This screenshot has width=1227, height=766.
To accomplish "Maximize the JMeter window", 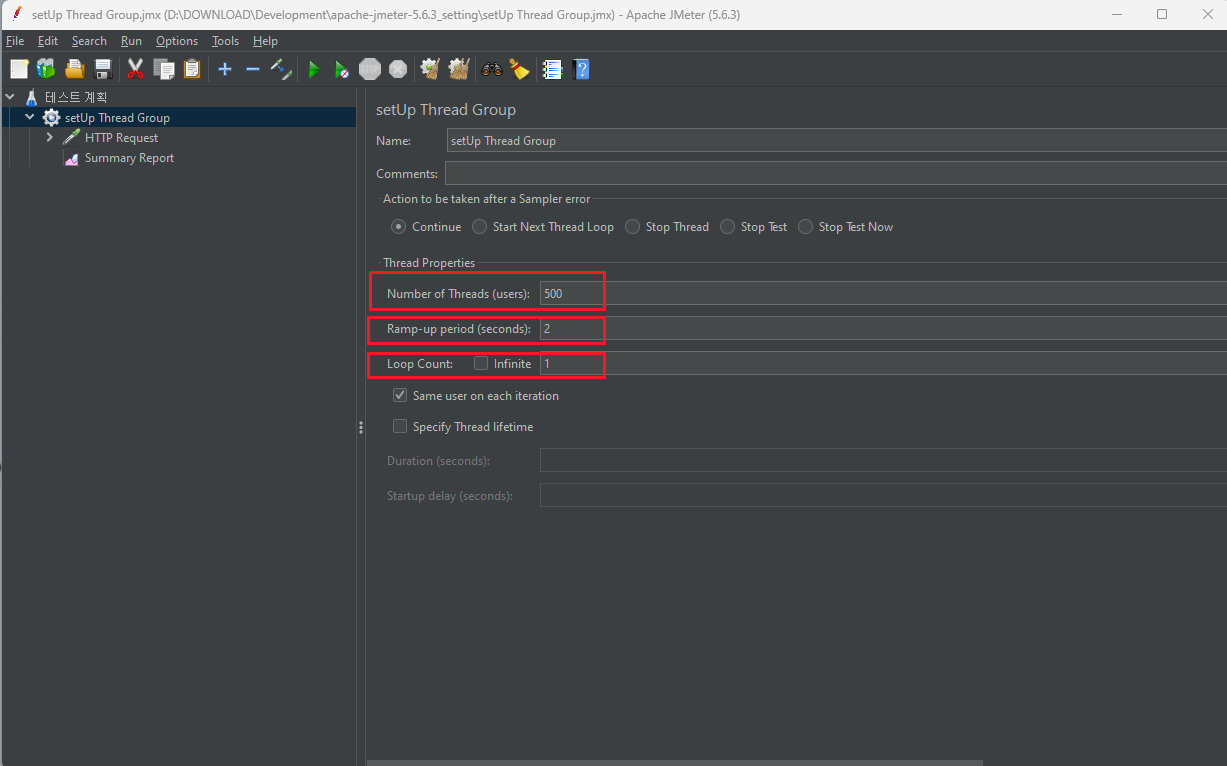I will pos(1161,14).
